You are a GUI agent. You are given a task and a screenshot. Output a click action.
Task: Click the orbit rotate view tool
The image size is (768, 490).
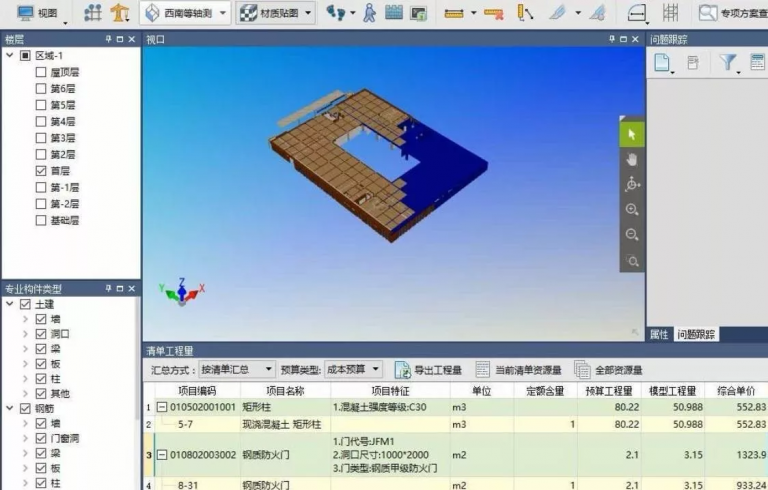click(631, 185)
